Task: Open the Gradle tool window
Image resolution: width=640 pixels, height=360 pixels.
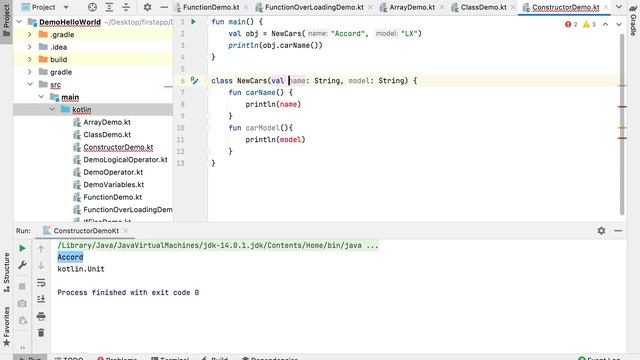Action: click(x=633, y=20)
